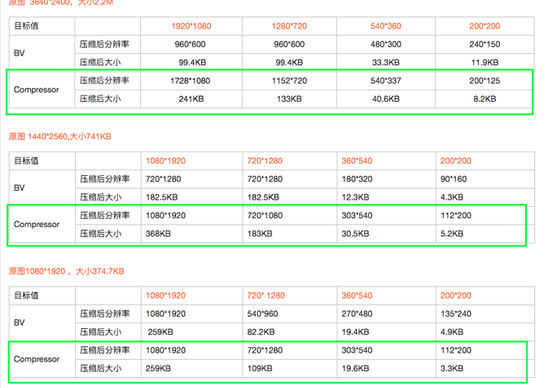Image resolution: width=548 pixels, height=388 pixels.
Task: Click 960*600 under the 1280*720 column
Action: tap(289, 44)
